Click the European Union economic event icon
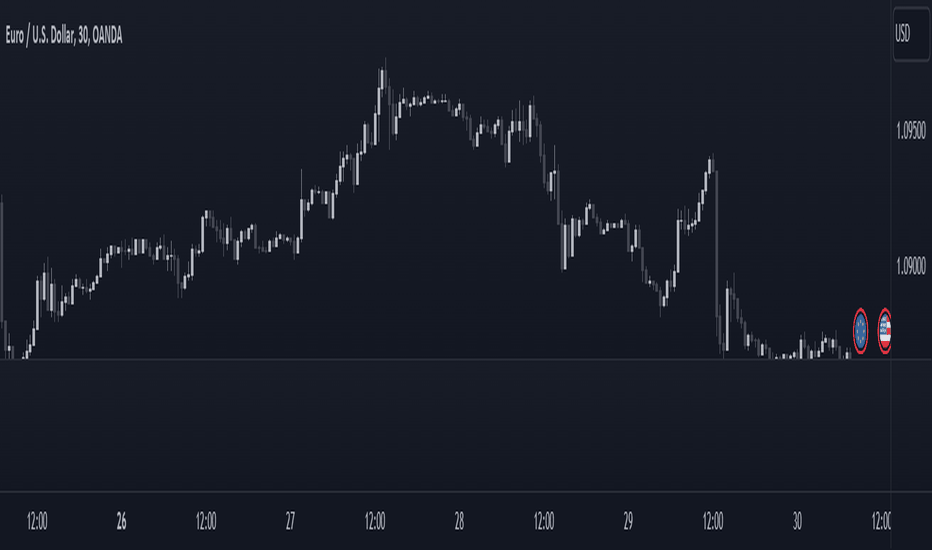This screenshot has width=932, height=550. [860, 331]
